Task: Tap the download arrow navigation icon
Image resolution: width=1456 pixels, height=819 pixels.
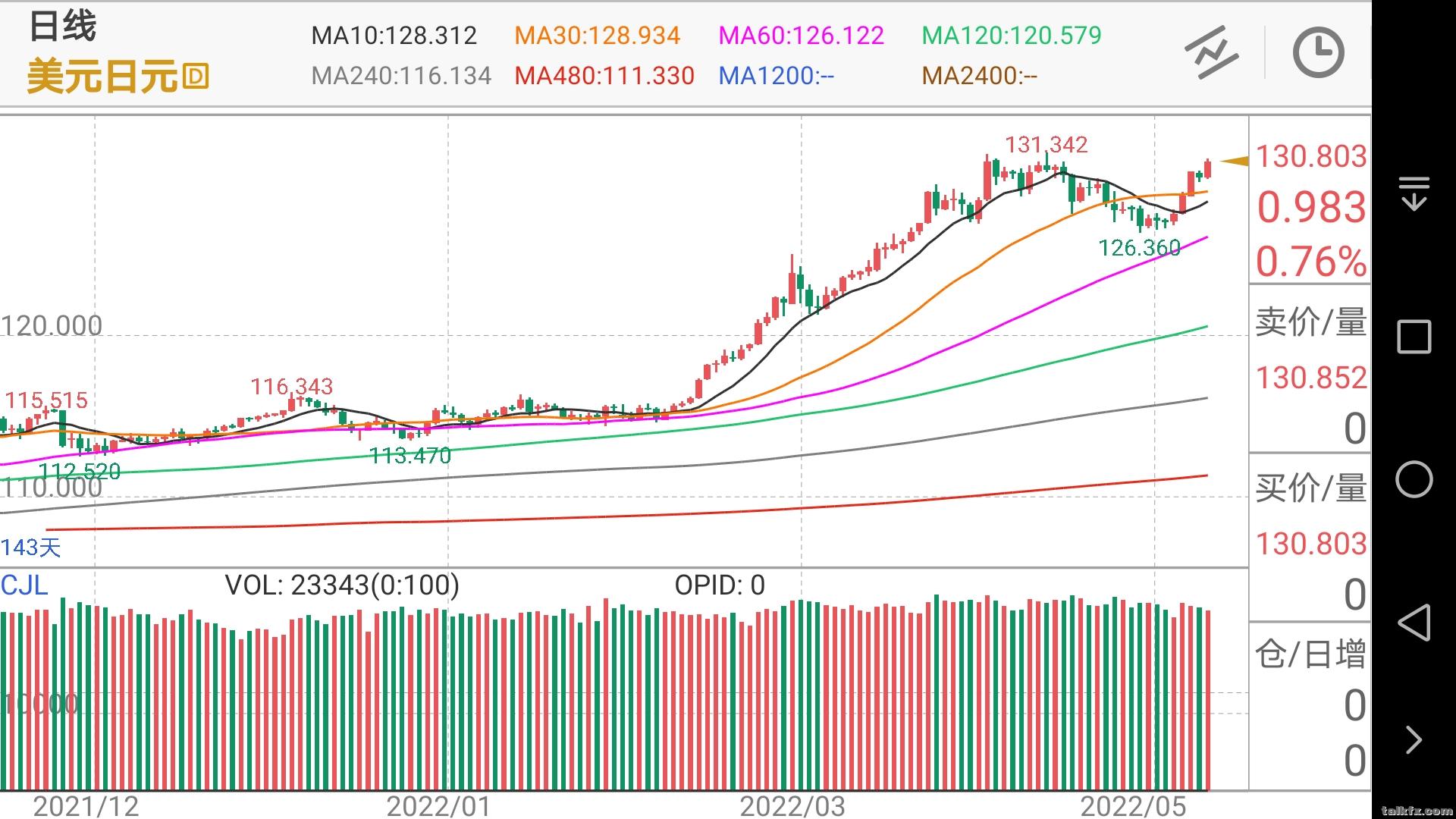Action: tap(1414, 193)
